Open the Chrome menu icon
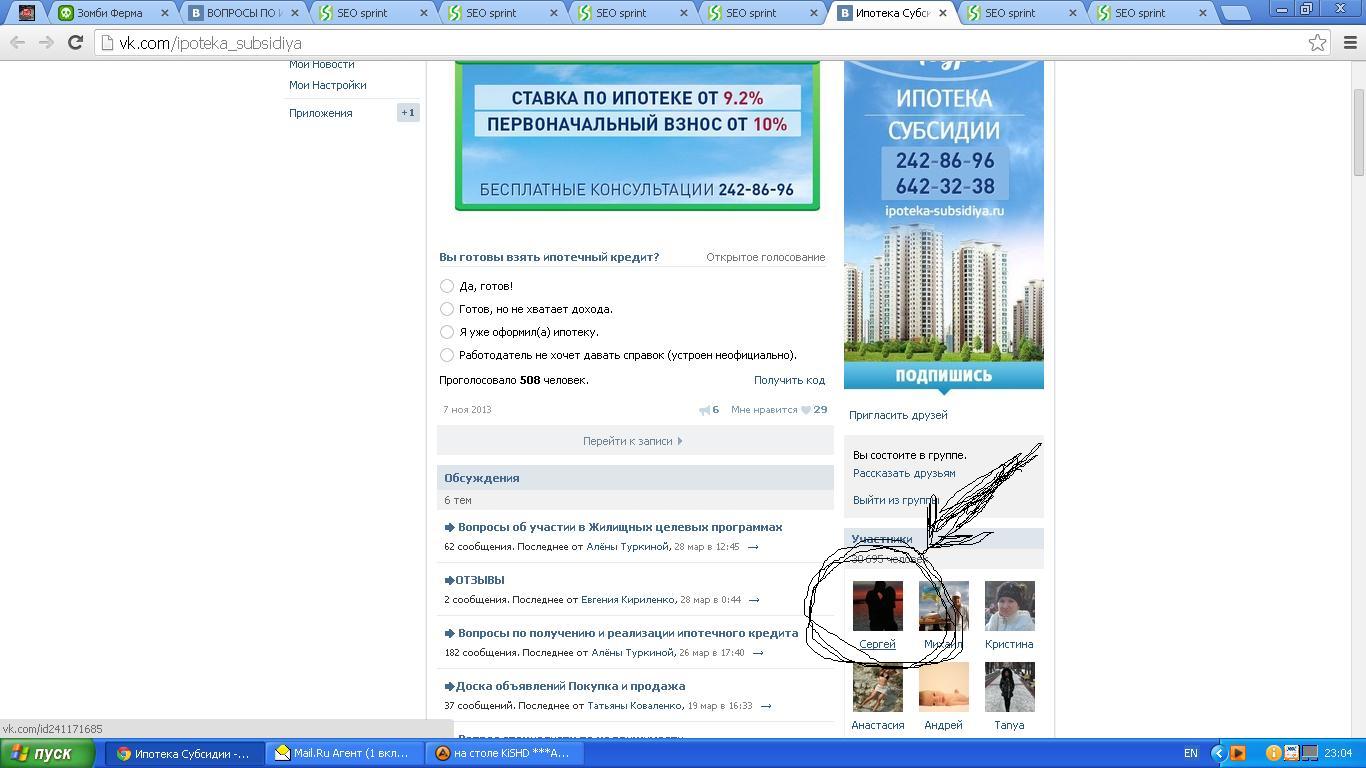1366x768 pixels. click(x=1350, y=43)
